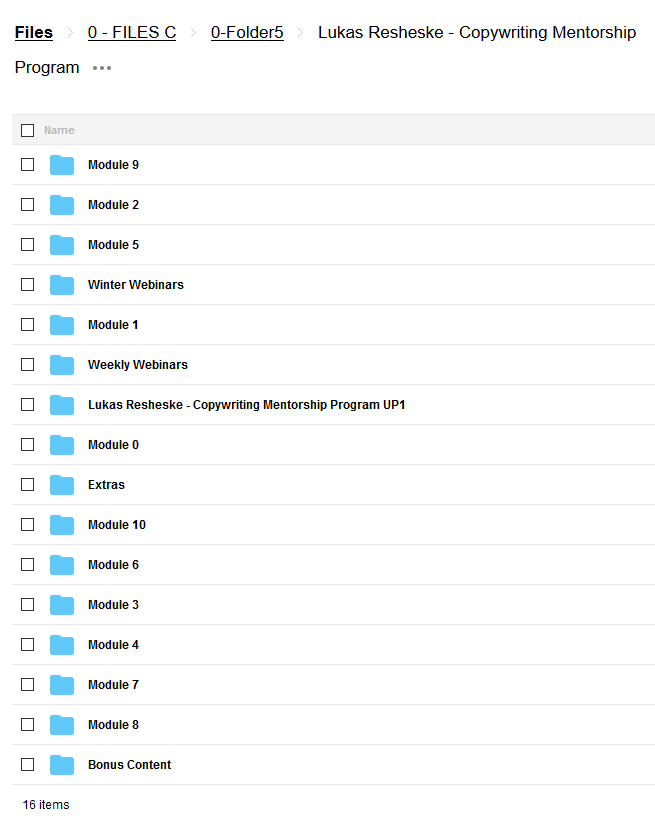
Task: Open the Module 0 folder name
Action: pyautogui.click(x=113, y=445)
